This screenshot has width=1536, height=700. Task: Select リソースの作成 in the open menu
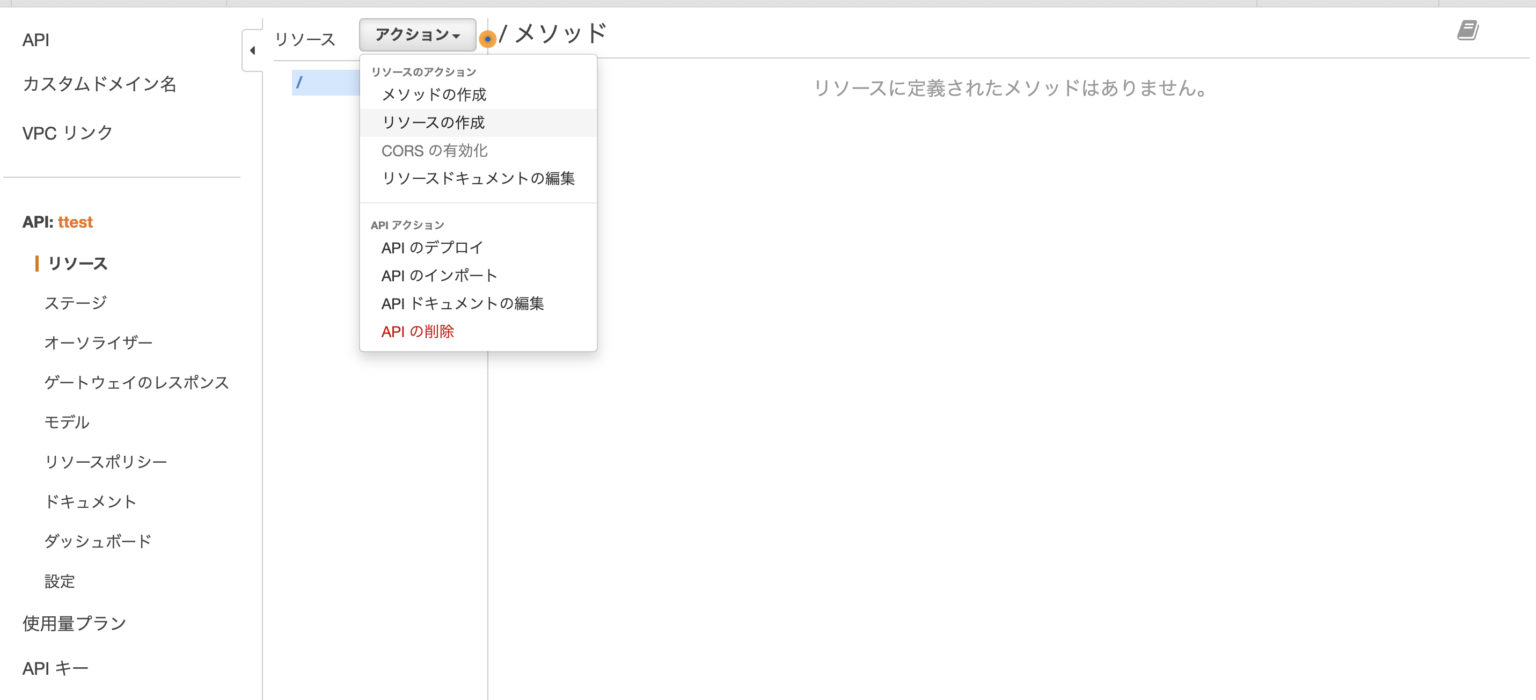click(430, 122)
